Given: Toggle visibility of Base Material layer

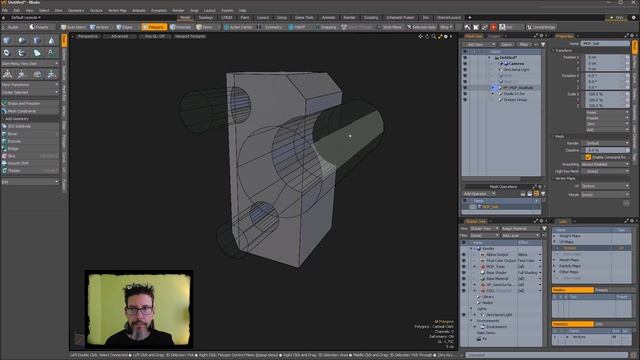Looking at the screenshot, I should [464, 278].
